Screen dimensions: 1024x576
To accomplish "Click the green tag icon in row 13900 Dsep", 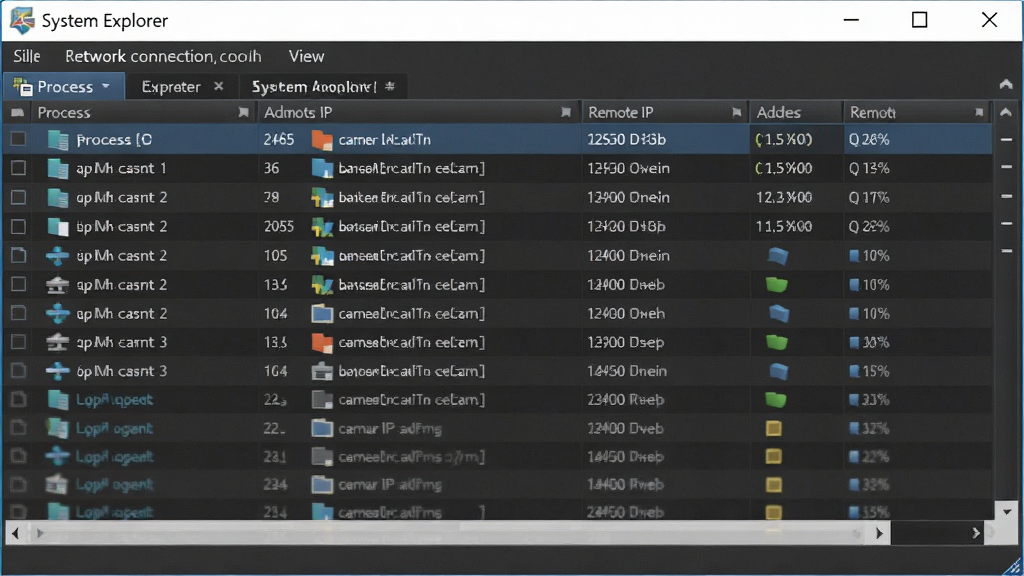I will pos(776,342).
